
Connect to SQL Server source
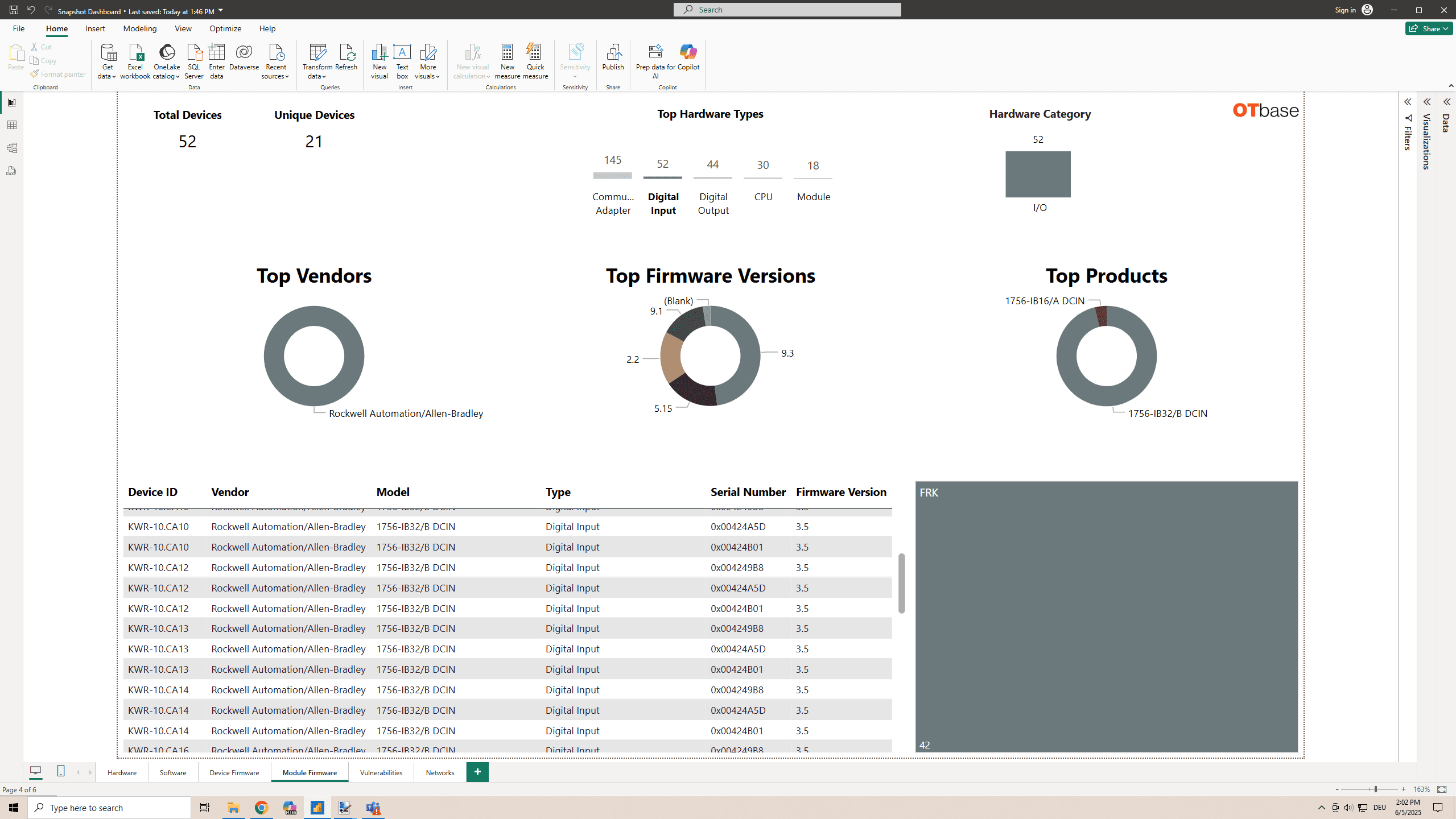click(194, 61)
